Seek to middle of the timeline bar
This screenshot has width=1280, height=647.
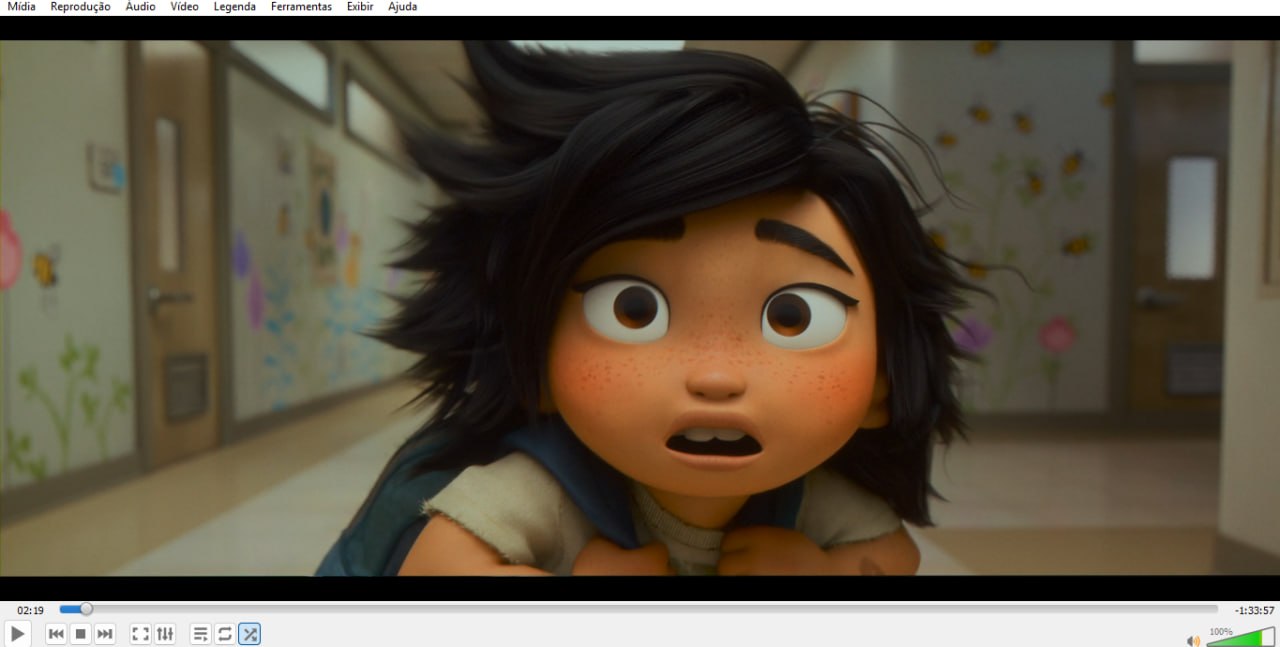639,609
